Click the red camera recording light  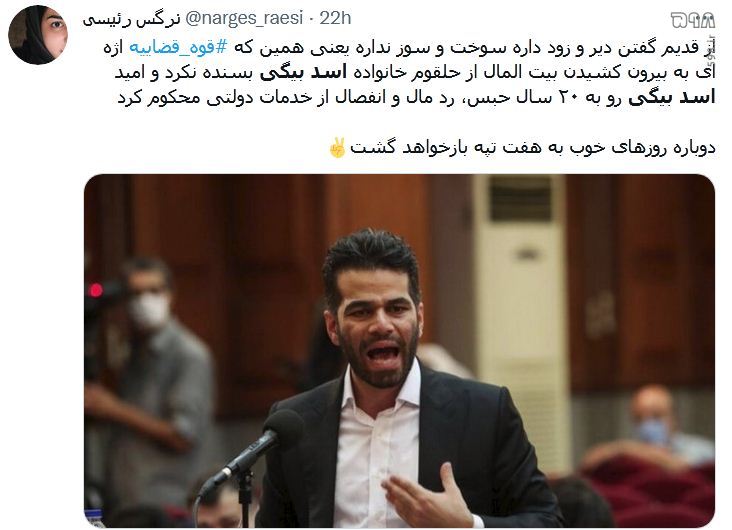[x=96, y=290]
